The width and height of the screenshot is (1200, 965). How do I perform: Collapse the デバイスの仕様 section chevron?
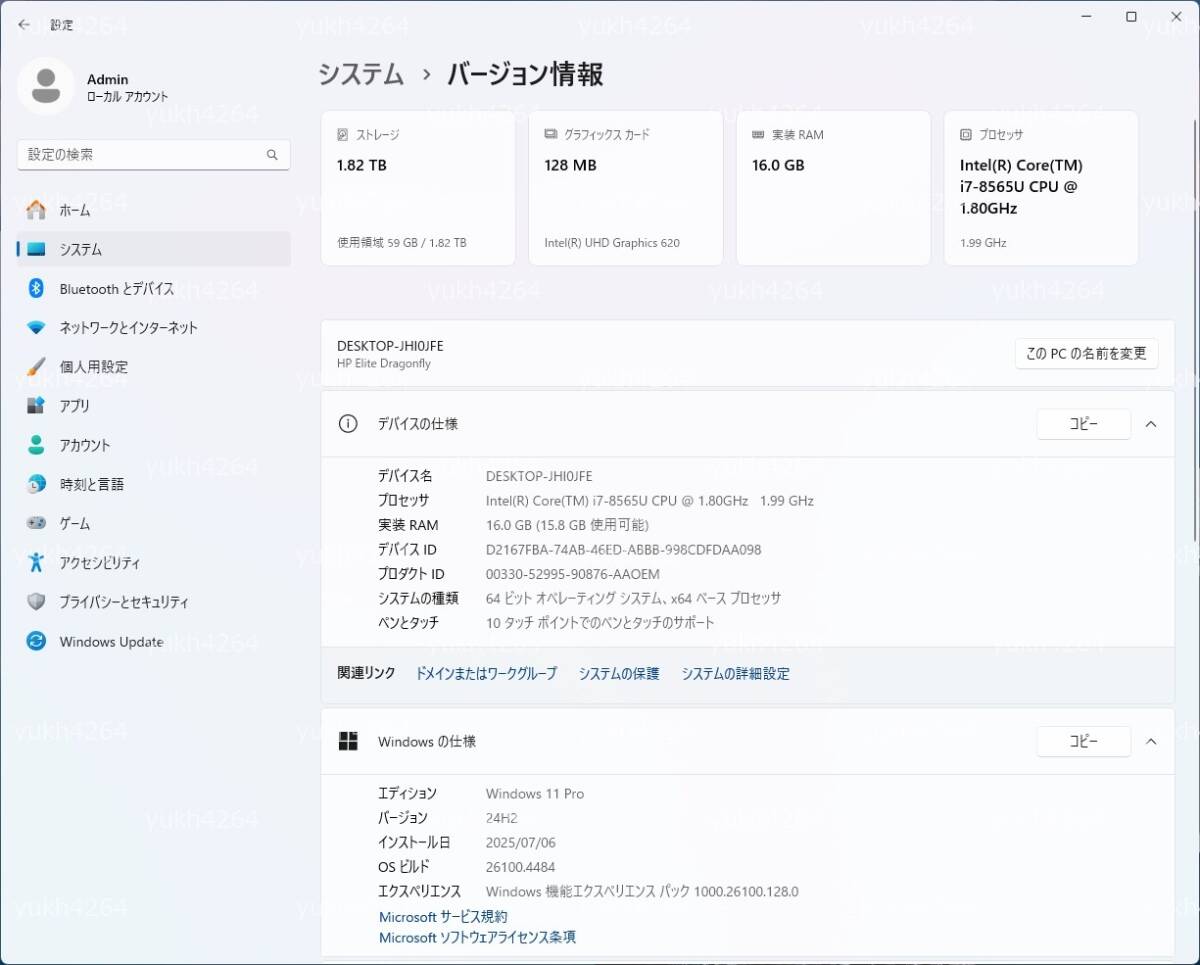1151,424
